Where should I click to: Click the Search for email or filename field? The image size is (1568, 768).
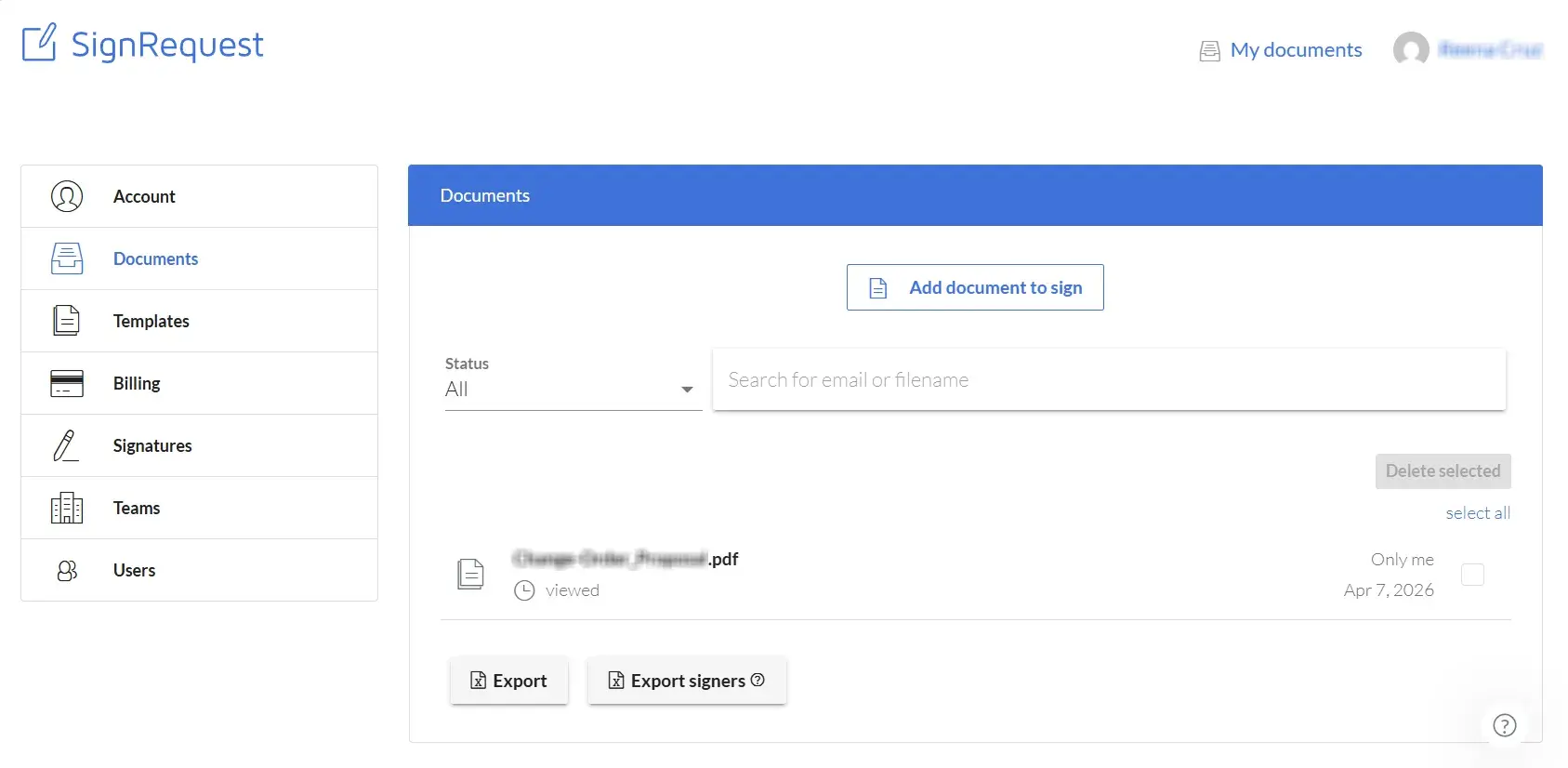click(1109, 379)
